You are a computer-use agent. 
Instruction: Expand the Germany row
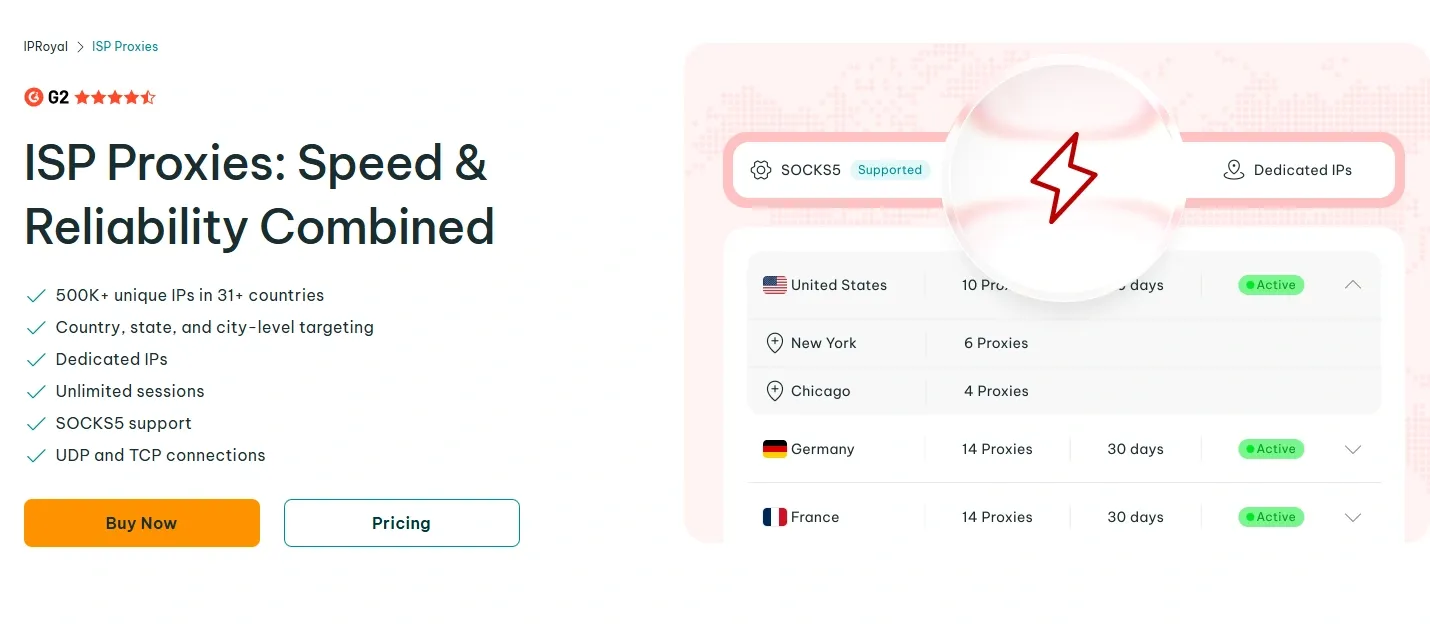pos(1353,449)
